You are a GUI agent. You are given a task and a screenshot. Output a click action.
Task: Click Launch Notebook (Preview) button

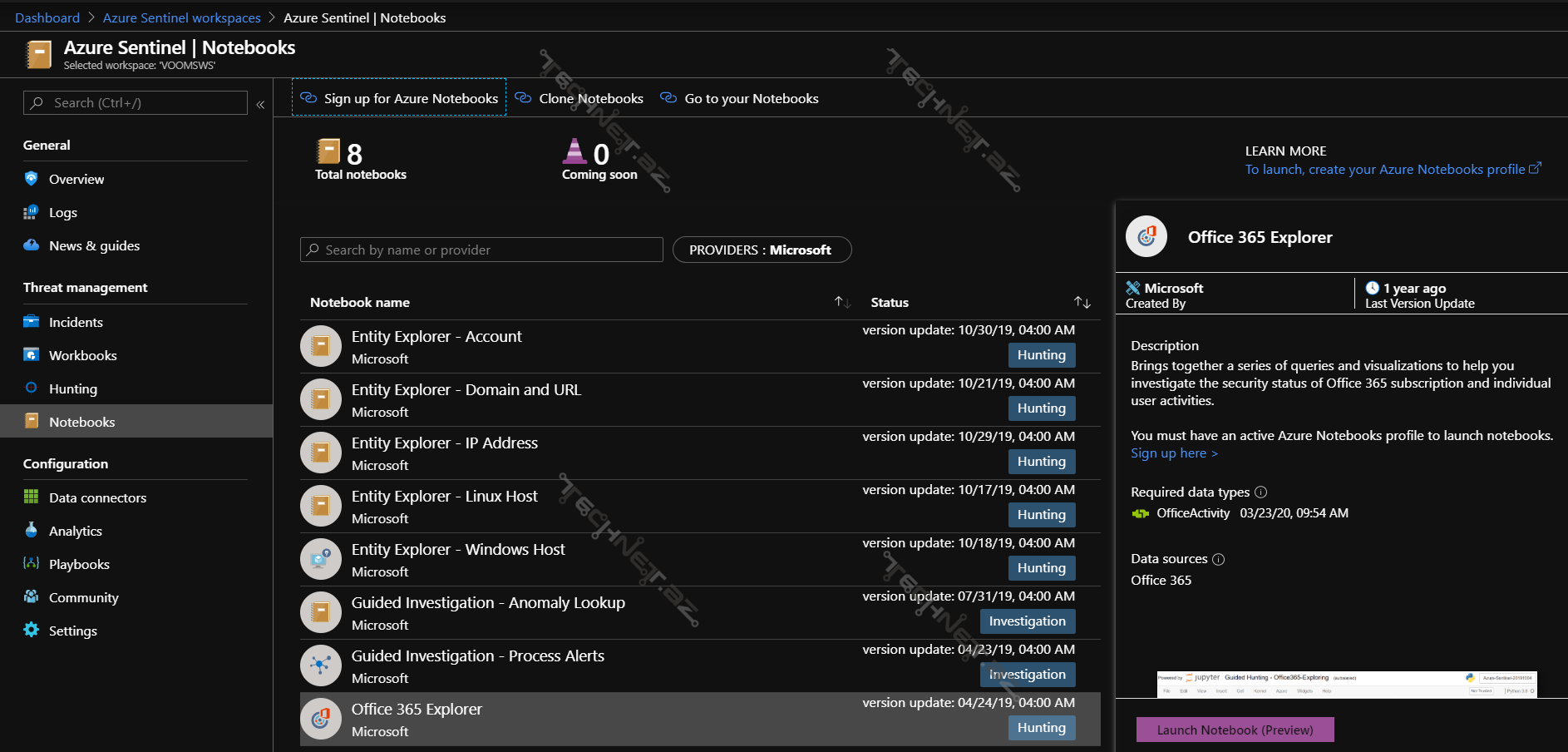1235,730
